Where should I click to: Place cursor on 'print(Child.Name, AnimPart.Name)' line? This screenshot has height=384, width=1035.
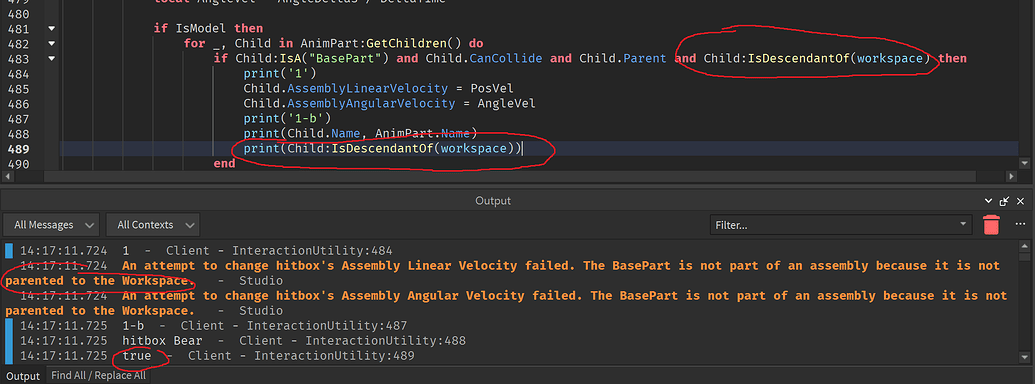[360, 134]
